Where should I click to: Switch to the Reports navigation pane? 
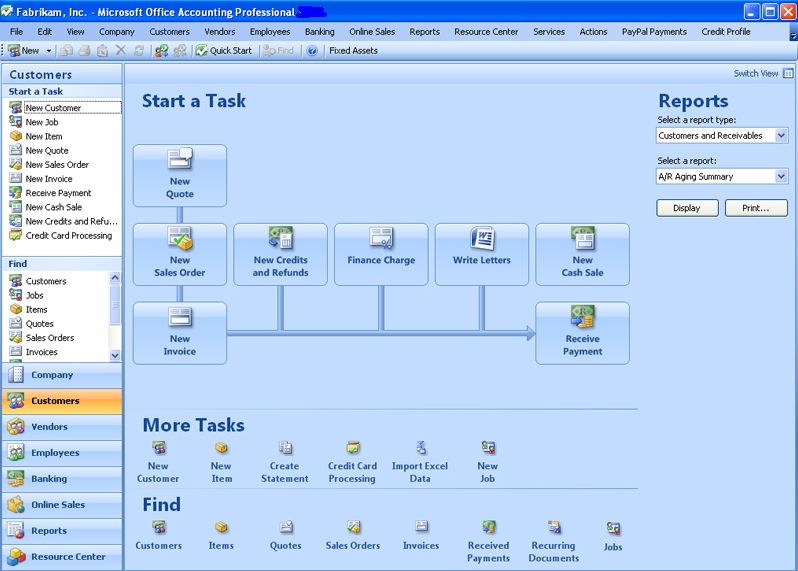[62, 530]
